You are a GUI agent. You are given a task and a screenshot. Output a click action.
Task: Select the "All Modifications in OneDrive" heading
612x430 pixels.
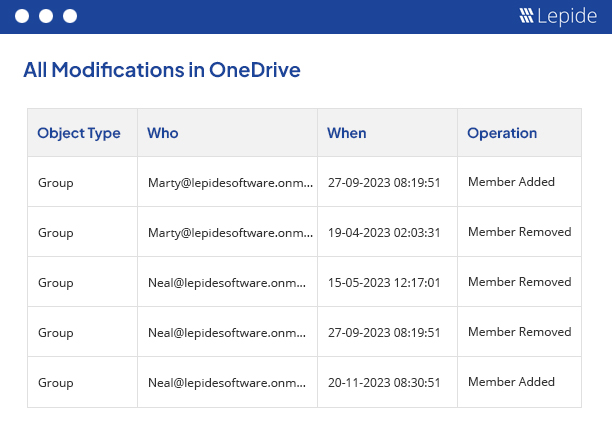(162, 70)
